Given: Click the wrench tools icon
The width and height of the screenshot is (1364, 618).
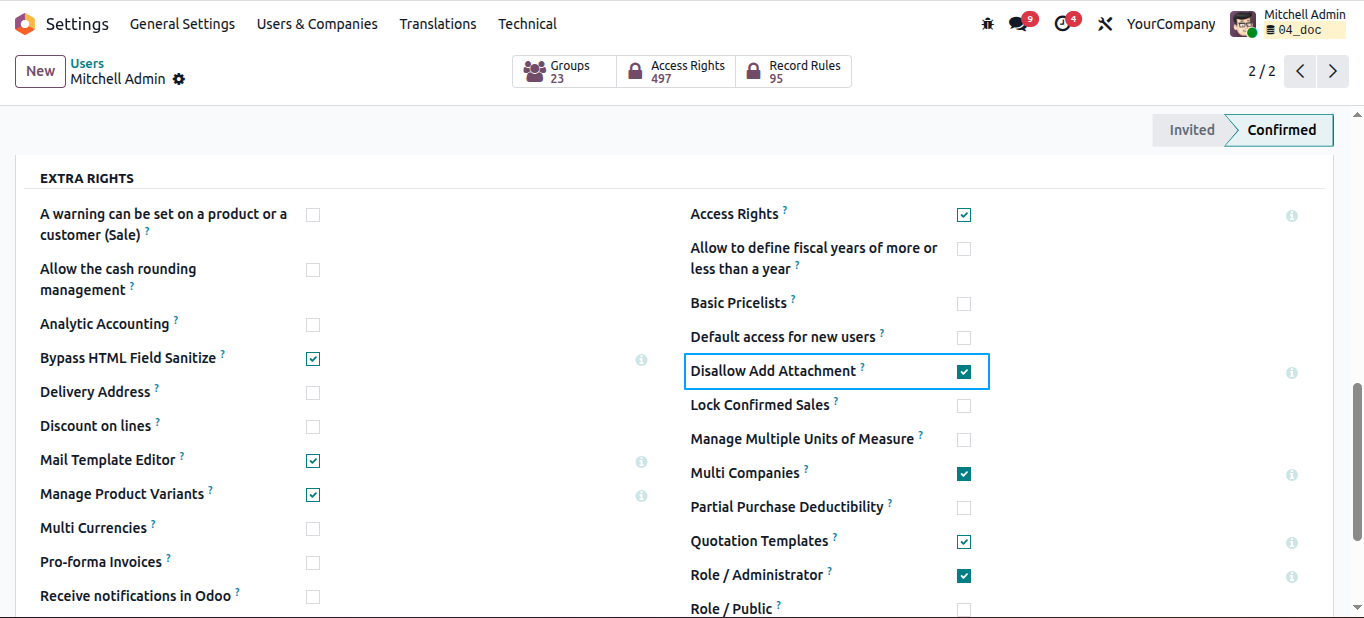Looking at the screenshot, I should (1105, 24).
